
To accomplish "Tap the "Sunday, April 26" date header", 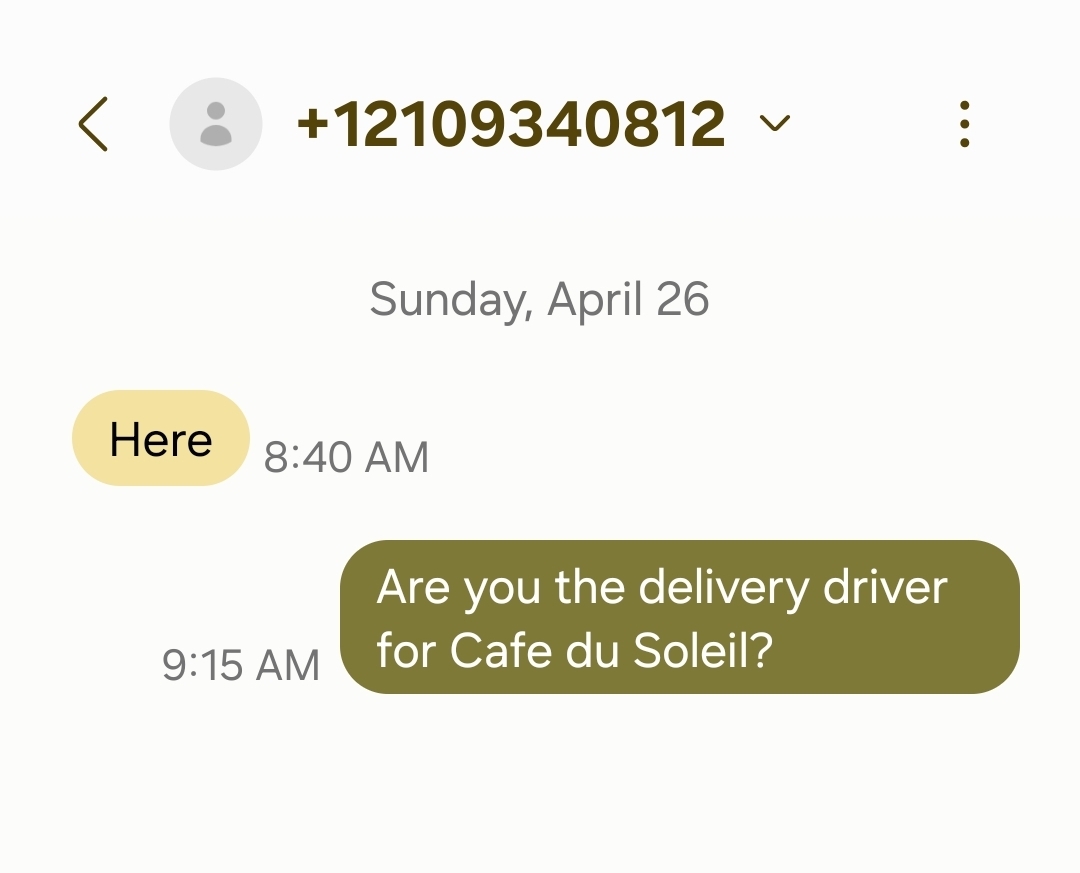I will [x=540, y=299].
